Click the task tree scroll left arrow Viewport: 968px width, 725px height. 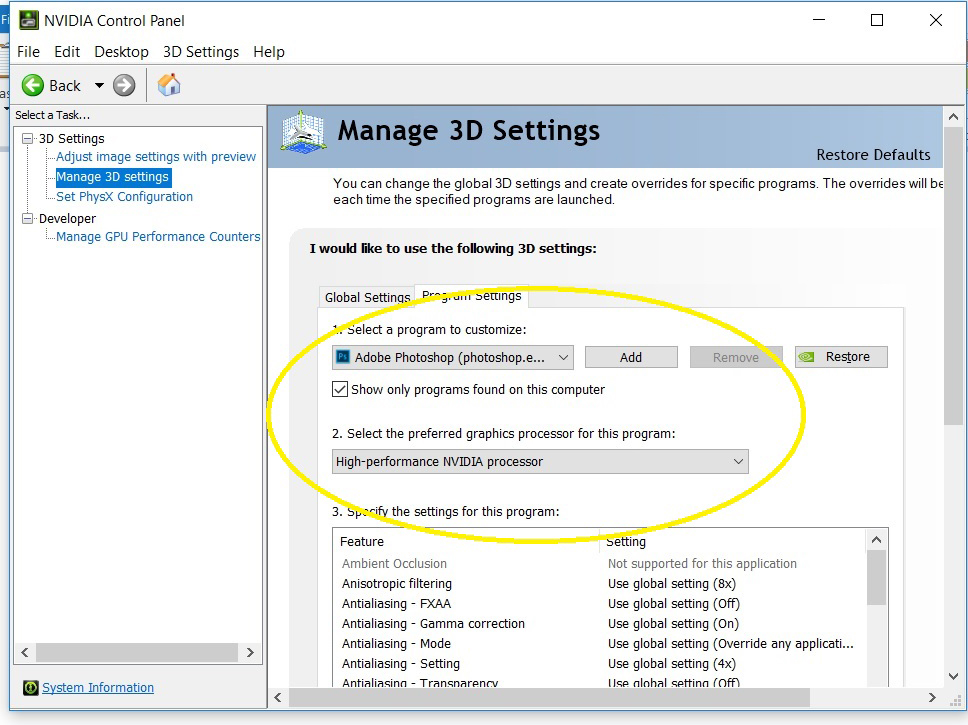coord(25,652)
